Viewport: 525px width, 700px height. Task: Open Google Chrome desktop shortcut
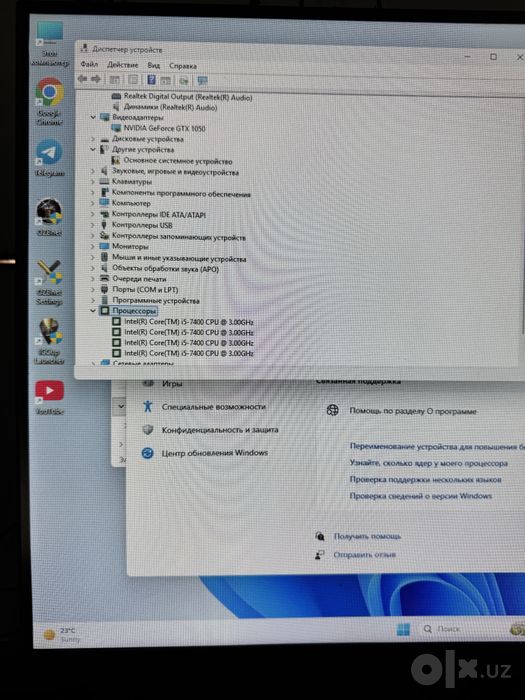tap(50, 101)
